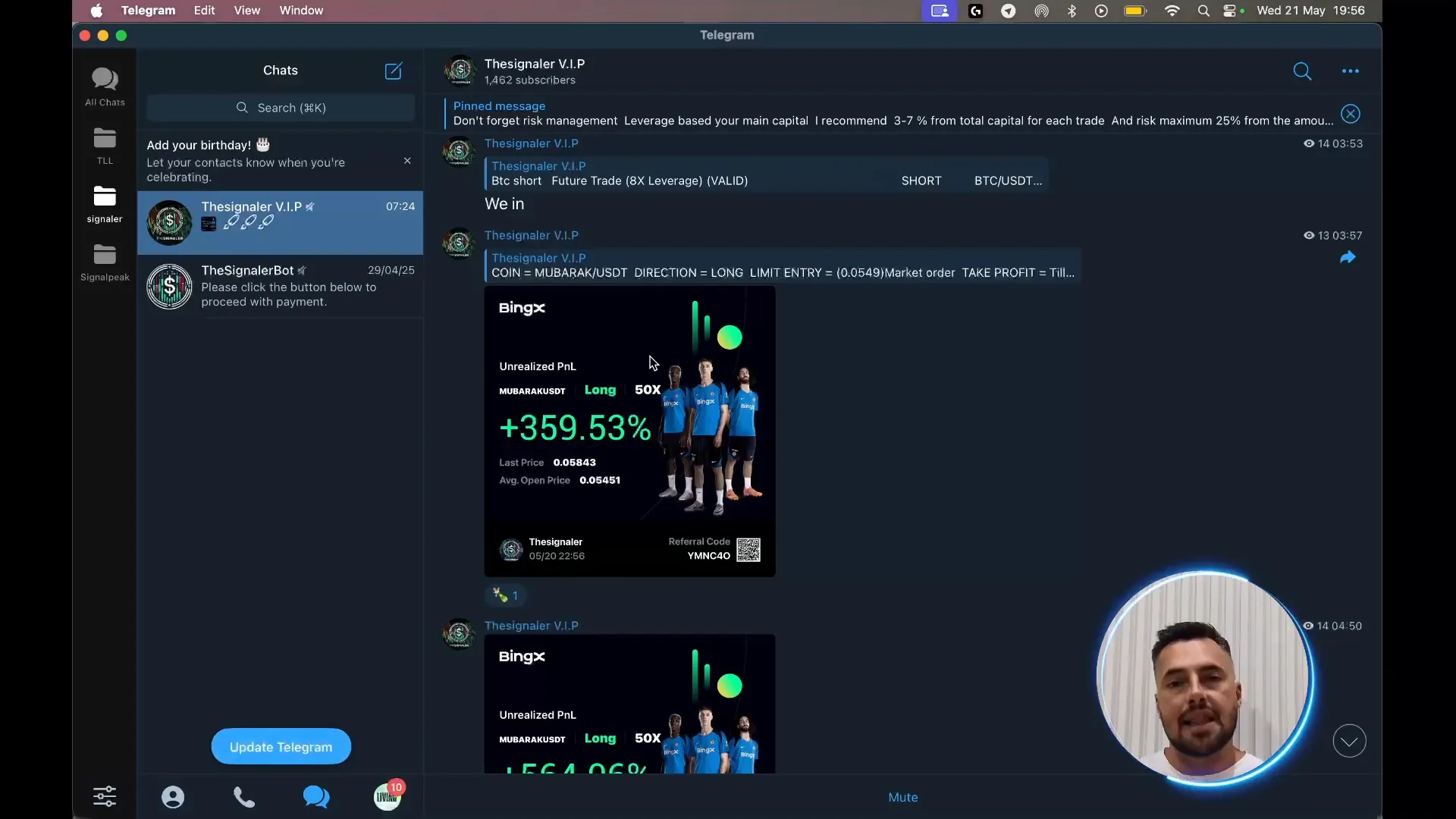Mute the channel
The height and width of the screenshot is (819, 1456).
(x=903, y=797)
